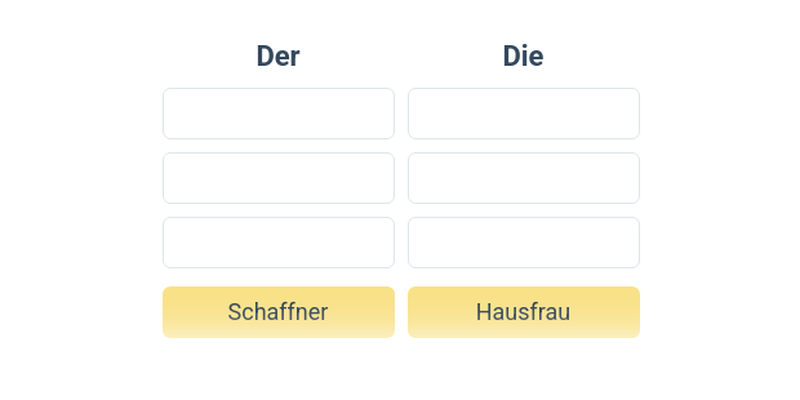Viewport: 800px width, 400px height.
Task: Click the Schaffner word tile
Action: pyautogui.click(x=278, y=312)
